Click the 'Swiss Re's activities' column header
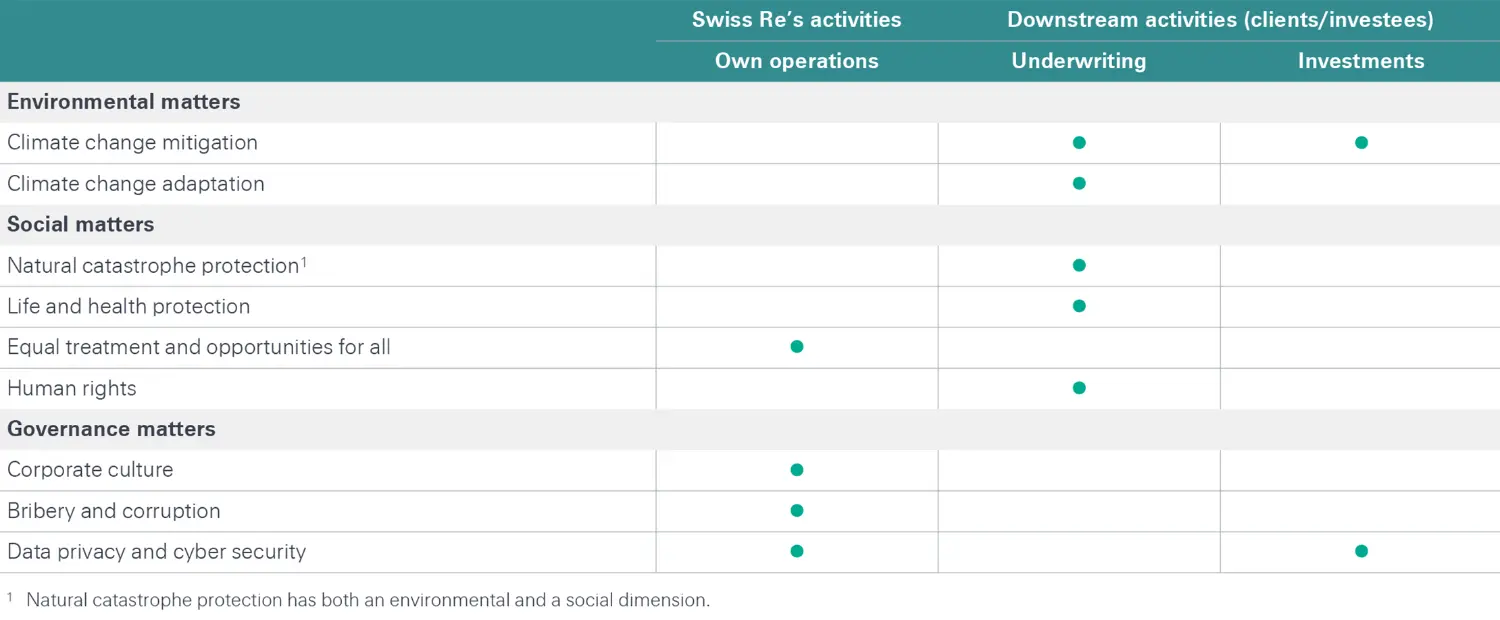The width and height of the screenshot is (1500, 620). [796, 20]
